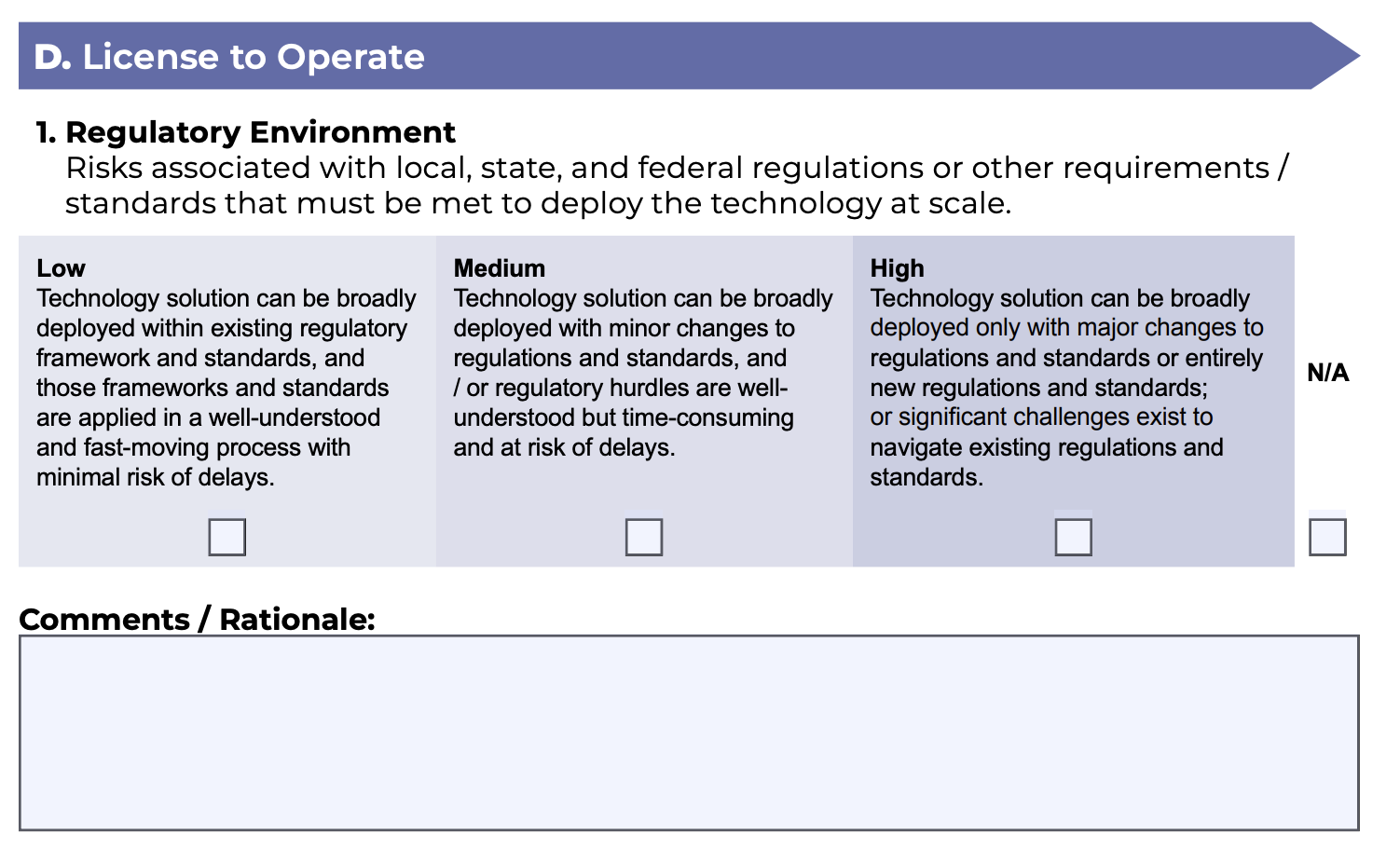Viewport: 1400px width, 861px height.
Task: Click the bold "High" column label
Action: point(898,268)
